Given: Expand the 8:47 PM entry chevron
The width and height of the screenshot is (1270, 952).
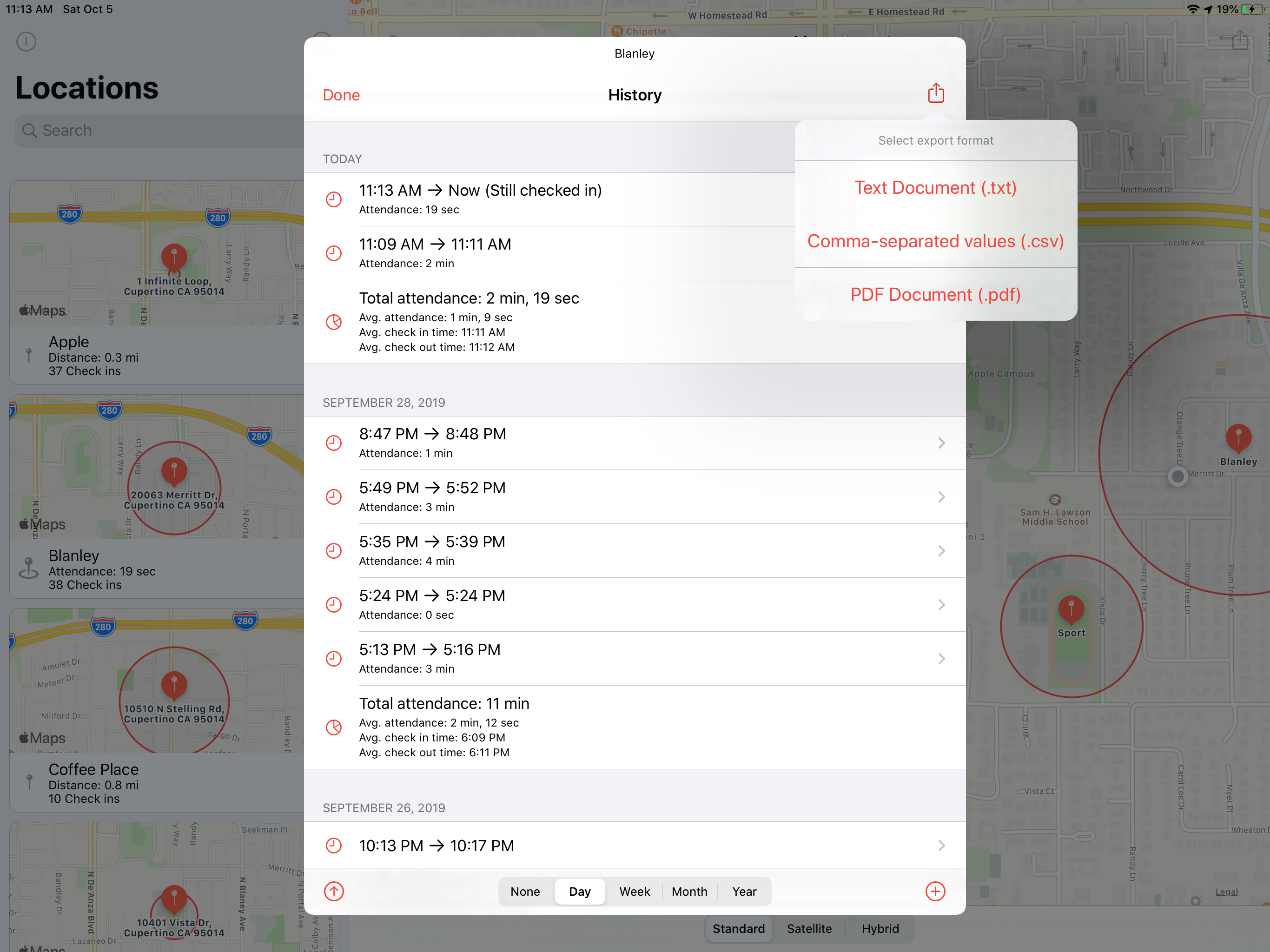Looking at the screenshot, I should [941, 443].
